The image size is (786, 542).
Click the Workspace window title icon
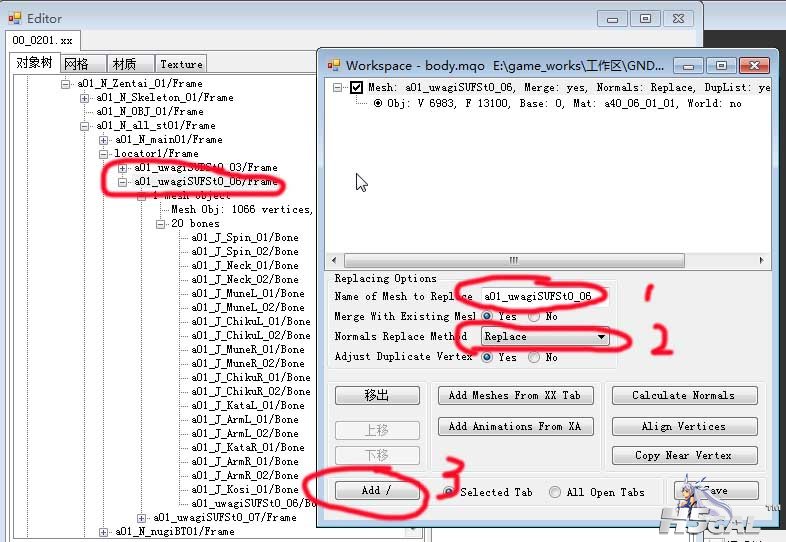(x=333, y=65)
